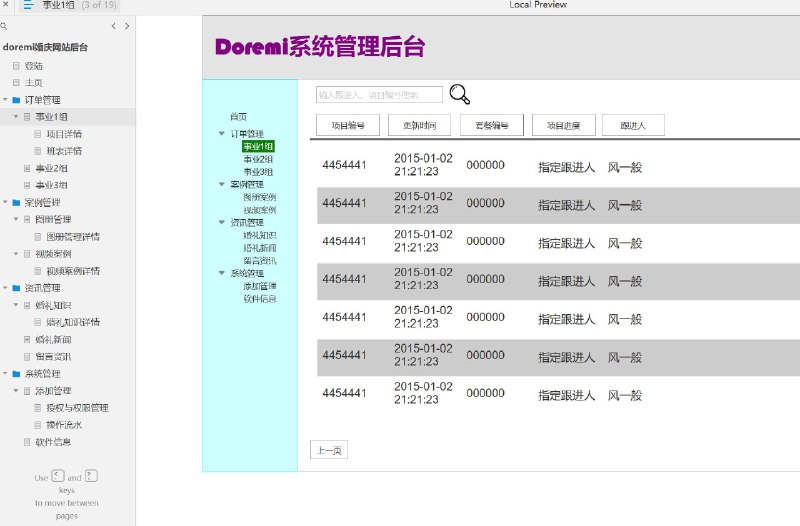Open 主页 page in the sitemap tree
Screen dimensions: 800x526
[x=34, y=83]
